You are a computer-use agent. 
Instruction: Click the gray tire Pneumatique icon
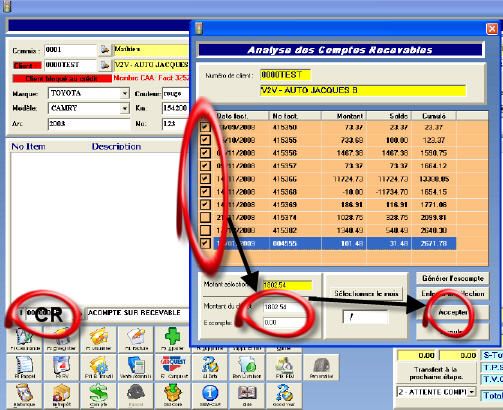pyautogui.click(x=321, y=367)
